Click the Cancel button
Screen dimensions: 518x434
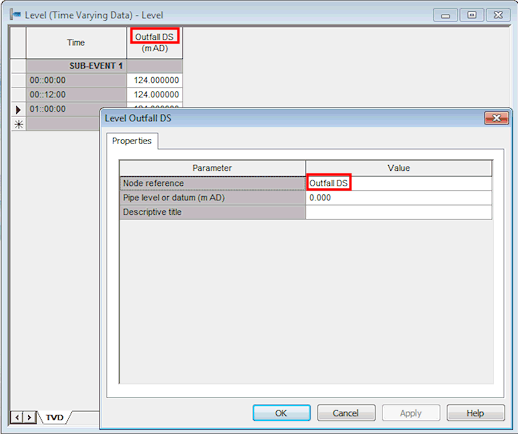coord(346,413)
